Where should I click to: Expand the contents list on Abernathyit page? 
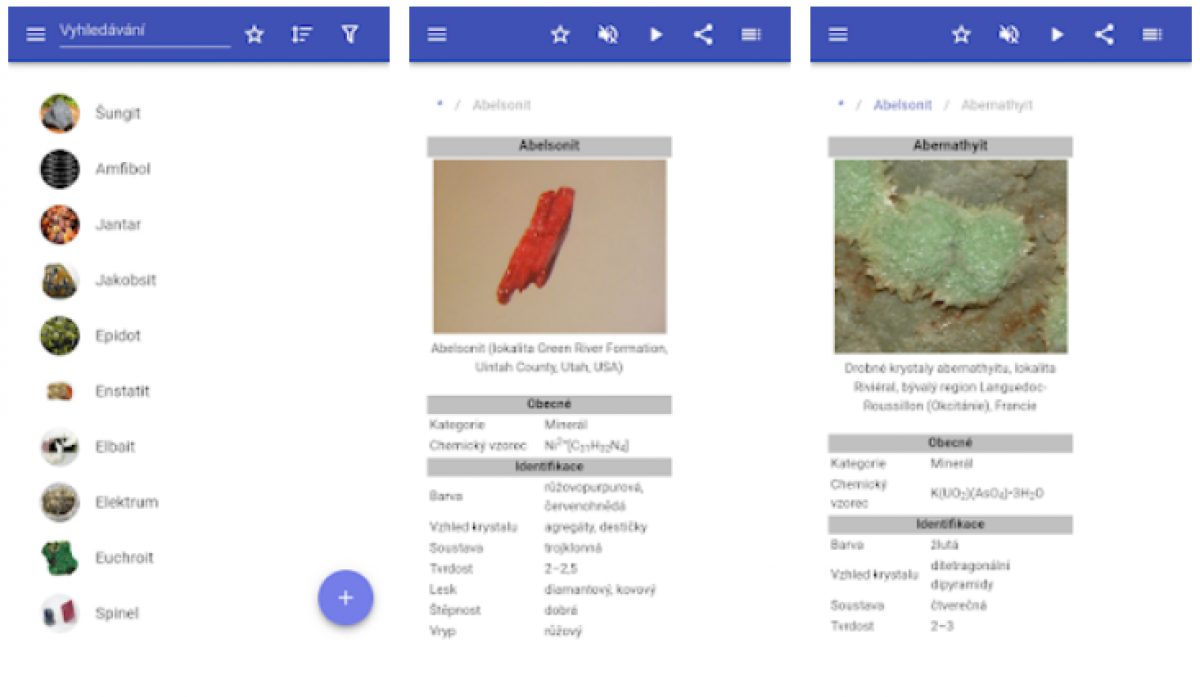tap(1152, 35)
